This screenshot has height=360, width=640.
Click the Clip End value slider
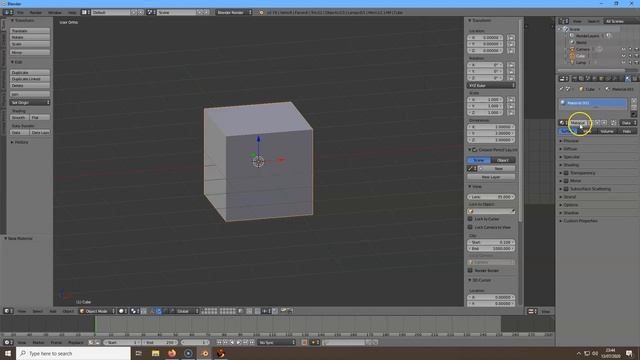click(x=491, y=249)
